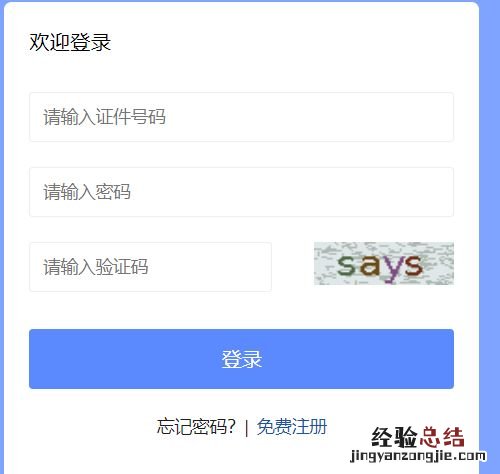500x474 pixels.
Task: Click the black 经验 characters in watermark
Action: point(395,437)
